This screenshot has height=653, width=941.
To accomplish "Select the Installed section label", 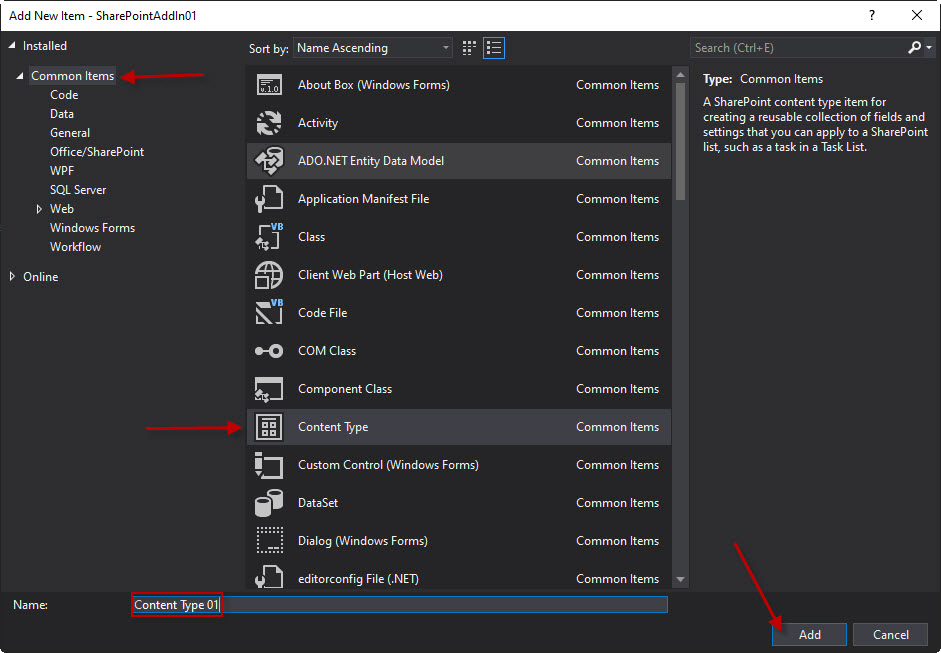I will 45,46.
